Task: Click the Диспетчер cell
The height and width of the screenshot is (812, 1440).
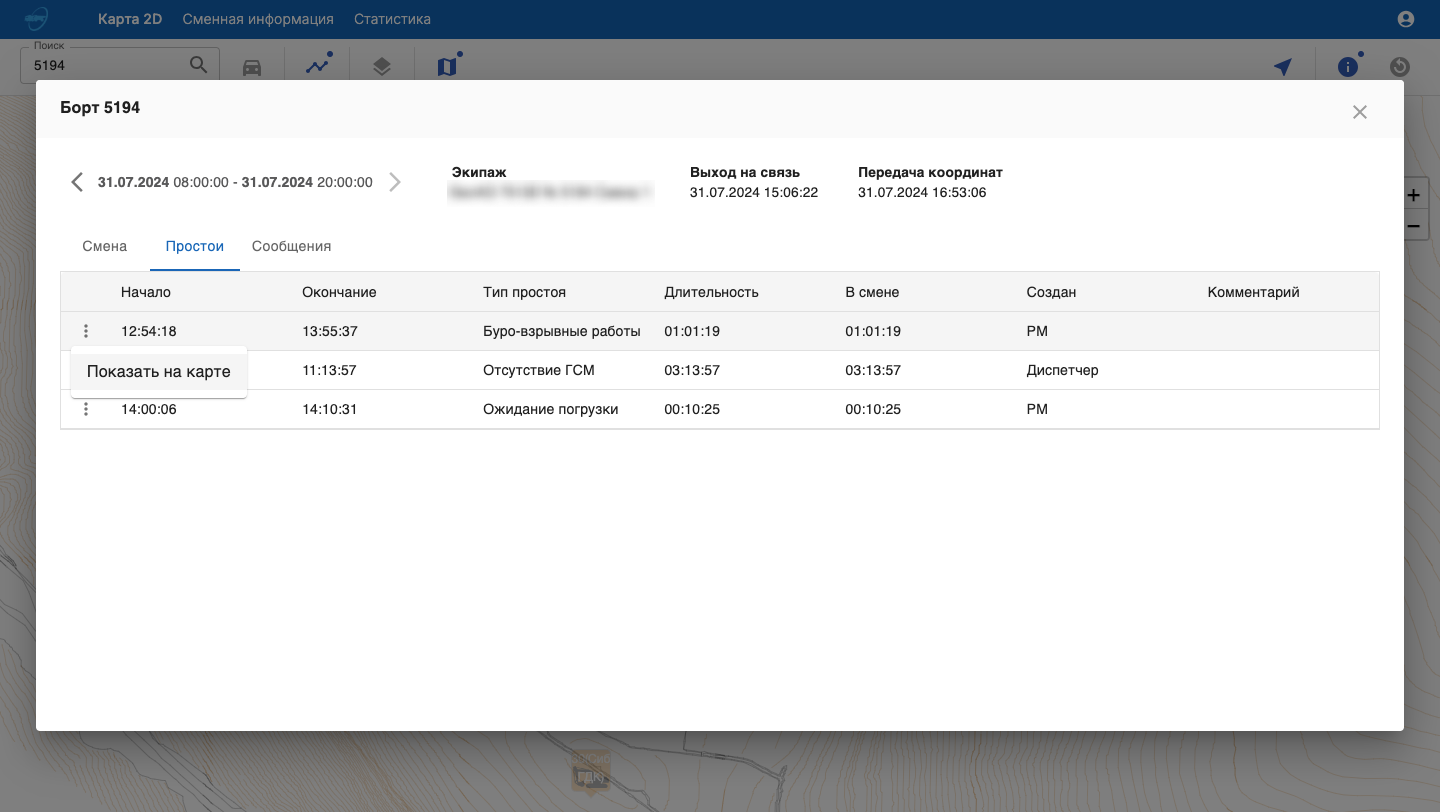Action: click(1062, 370)
